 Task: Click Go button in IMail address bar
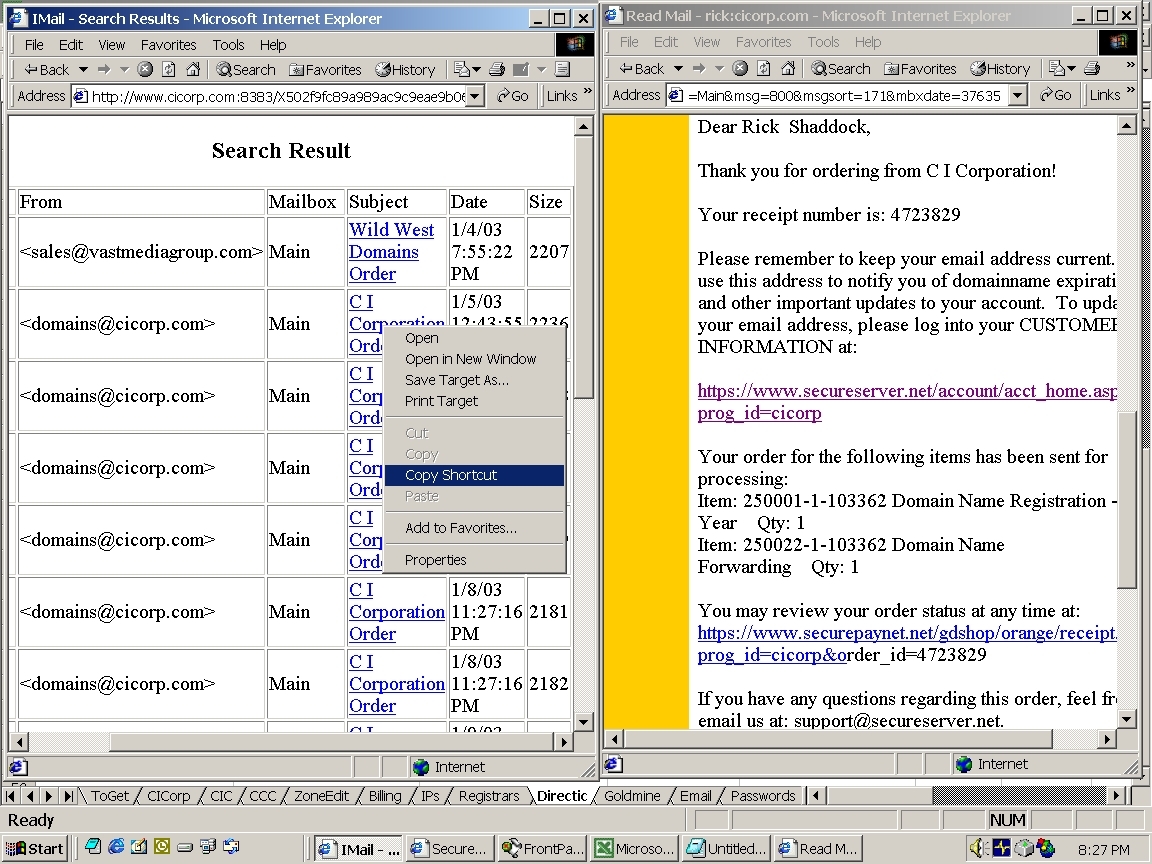pyautogui.click(x=512, y=96)
